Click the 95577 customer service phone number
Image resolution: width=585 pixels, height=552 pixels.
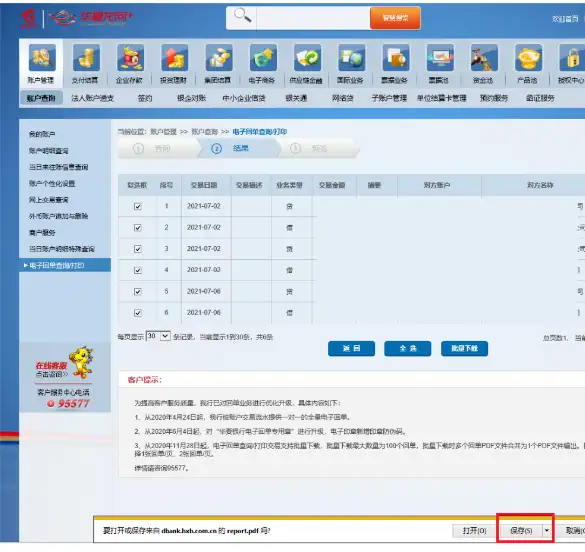73,403
